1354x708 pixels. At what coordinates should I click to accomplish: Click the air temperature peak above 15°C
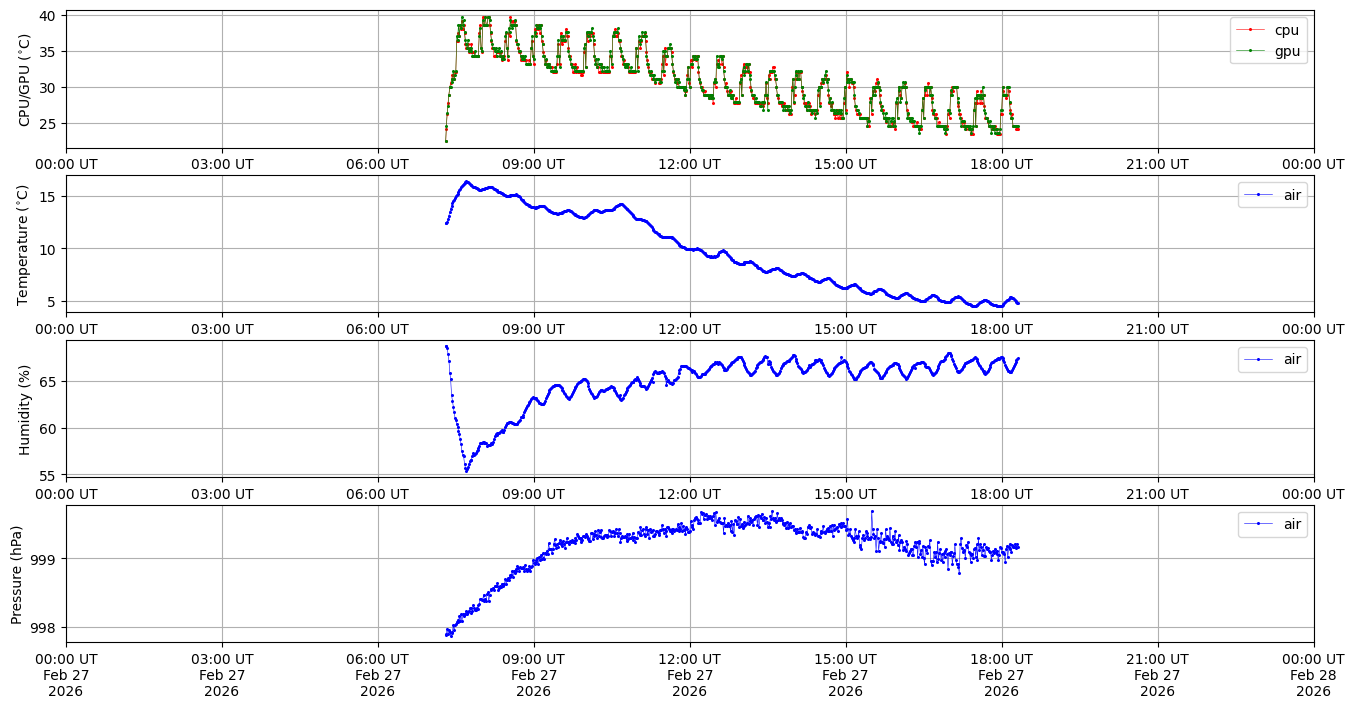pos(466,182)
